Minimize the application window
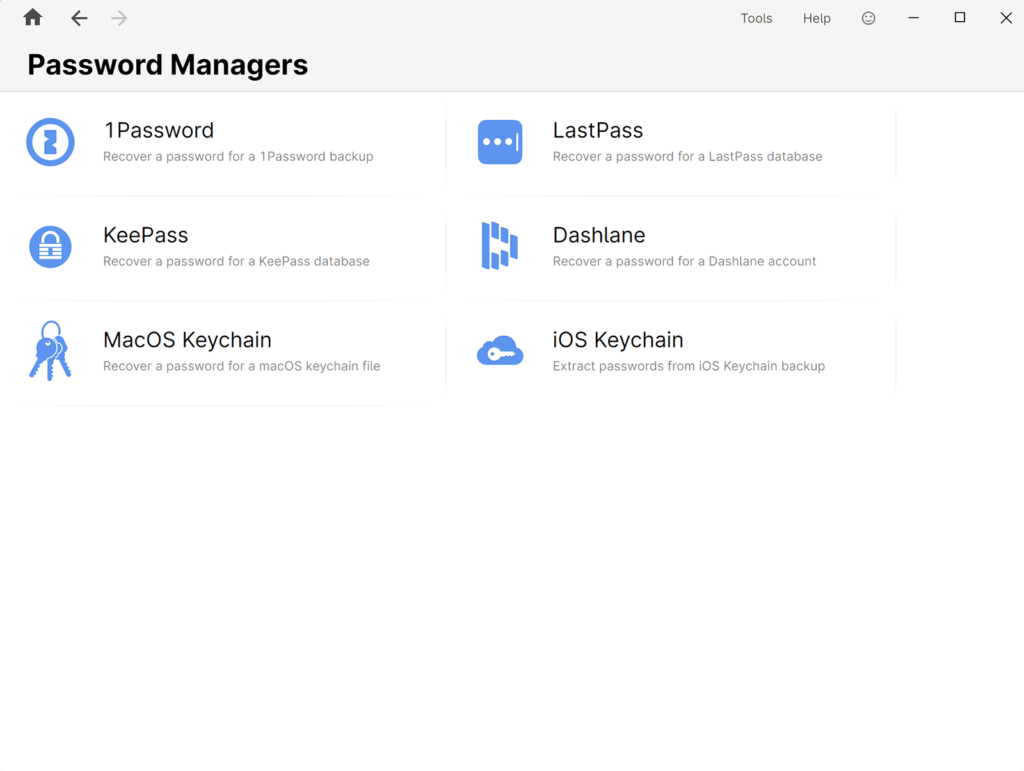This screenshot has height=771, width=1024. coord(914,18)
